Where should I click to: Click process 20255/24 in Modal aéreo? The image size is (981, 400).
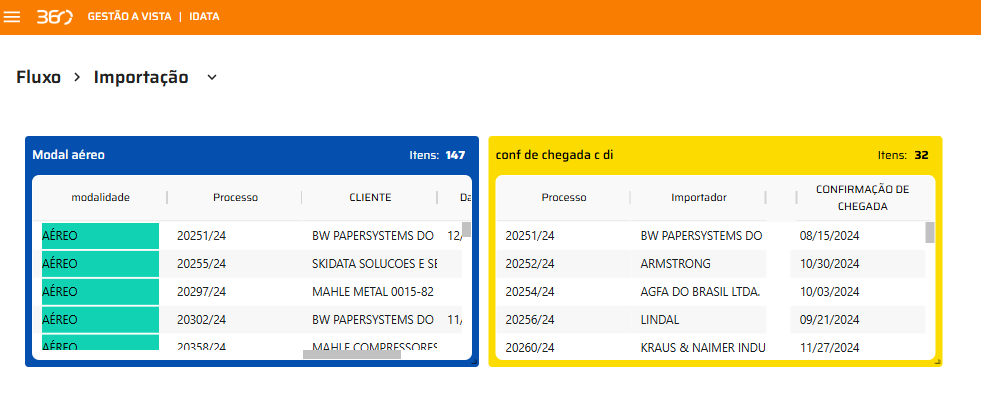[201, 264]
